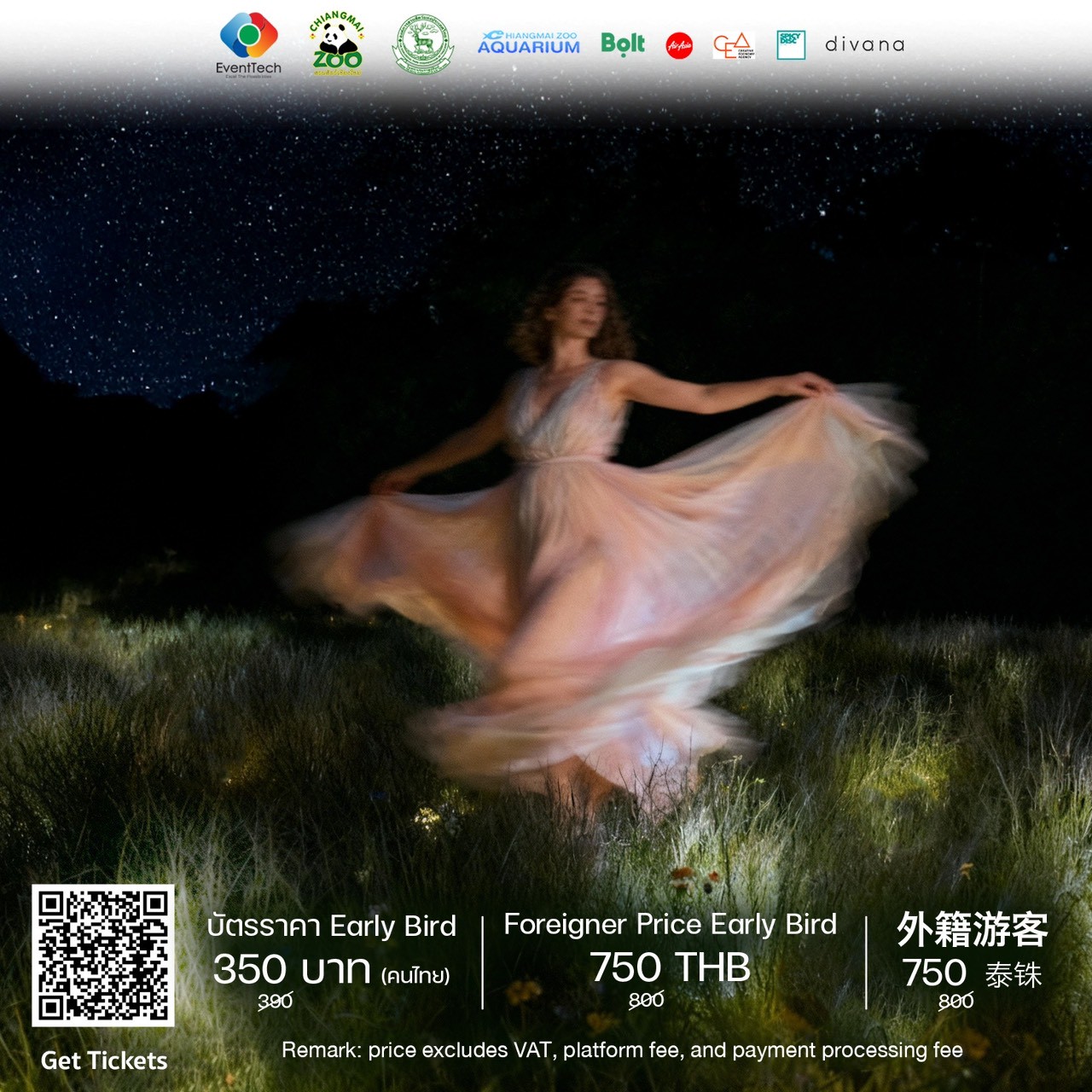Click the crossed-out 800 under 750 THB

pyautogui.click(x=646, y=1000)
